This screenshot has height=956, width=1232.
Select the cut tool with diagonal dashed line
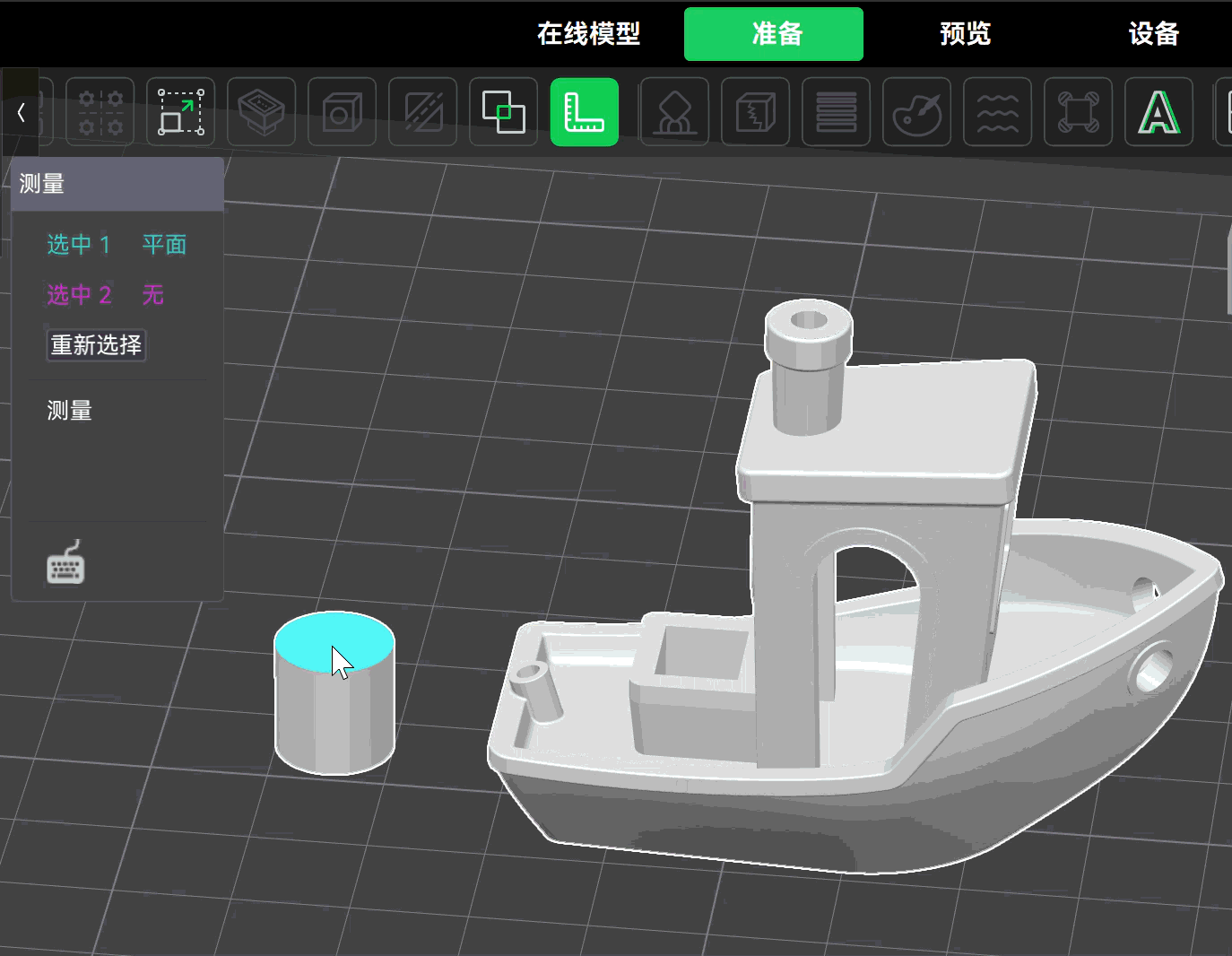(423, 112)
